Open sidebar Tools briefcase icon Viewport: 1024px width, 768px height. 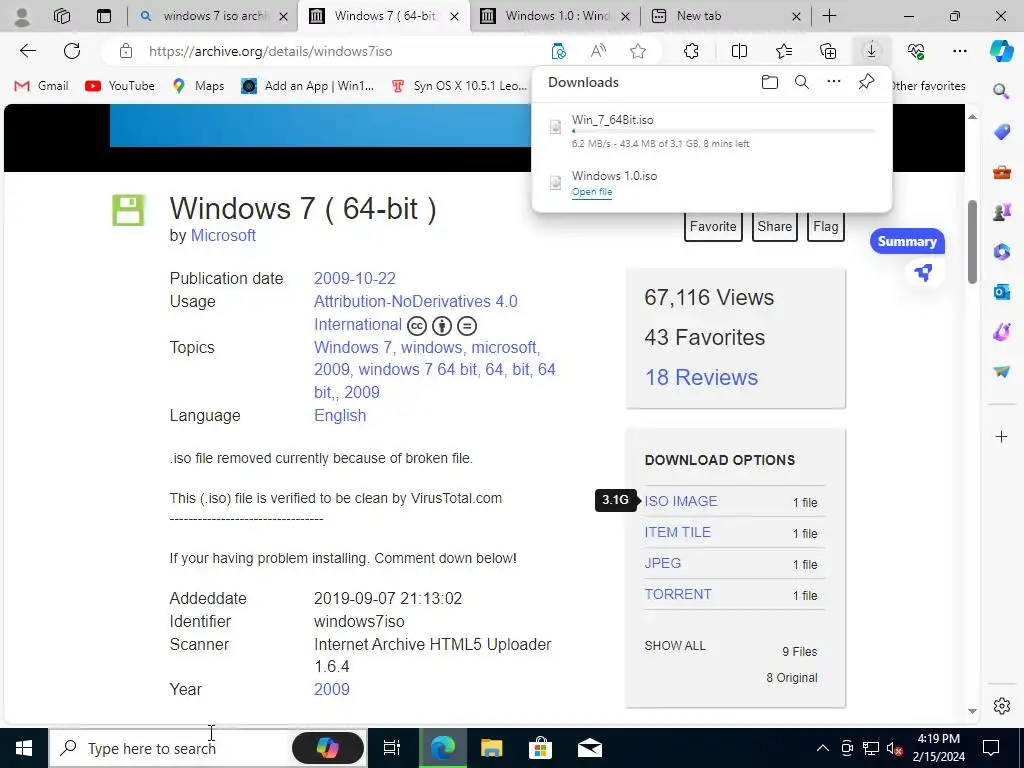click(1001, 172)
